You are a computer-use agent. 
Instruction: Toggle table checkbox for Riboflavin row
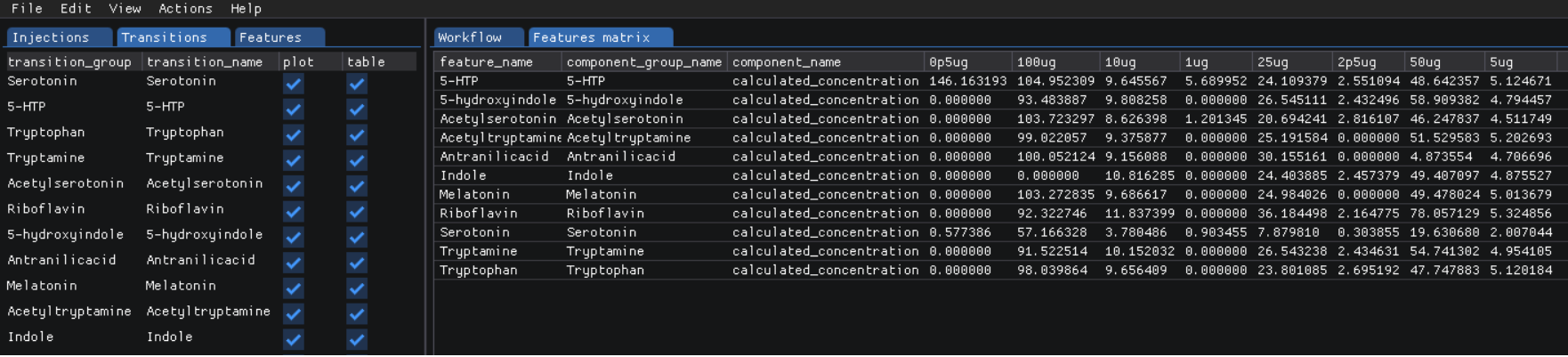[357, 212]
